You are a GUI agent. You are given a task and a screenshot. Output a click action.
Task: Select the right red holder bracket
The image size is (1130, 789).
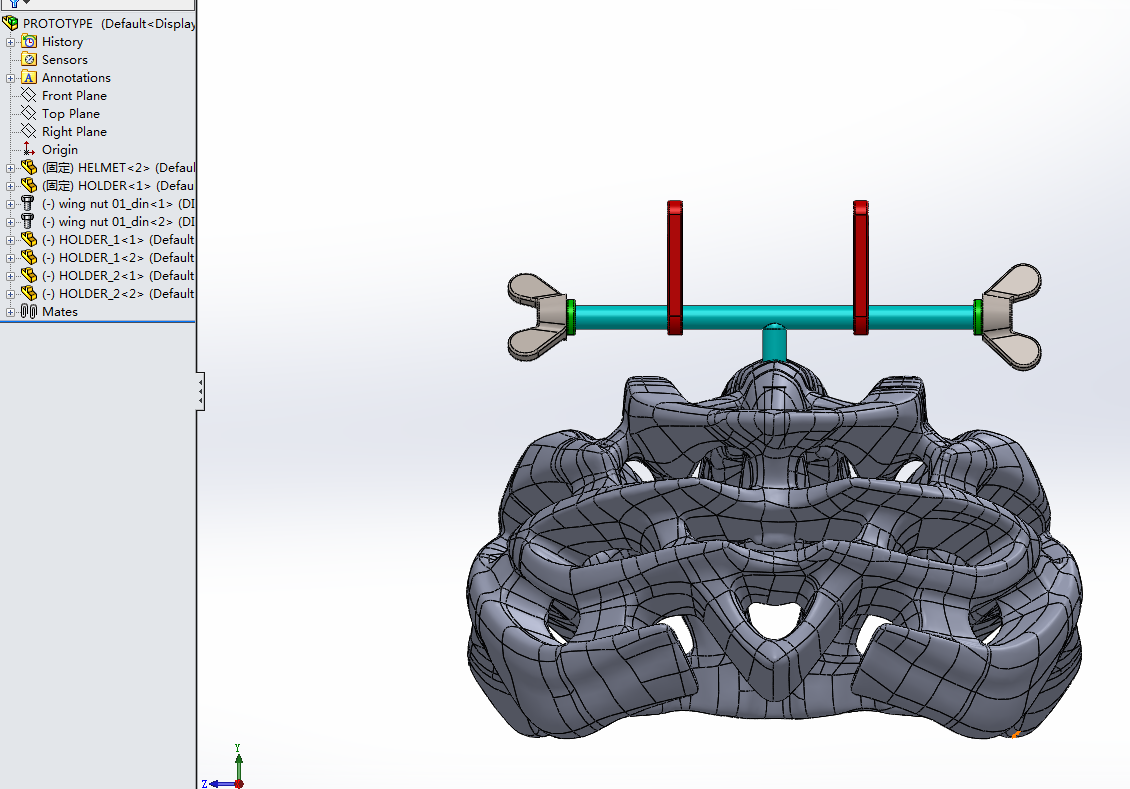tap(860, 267)
